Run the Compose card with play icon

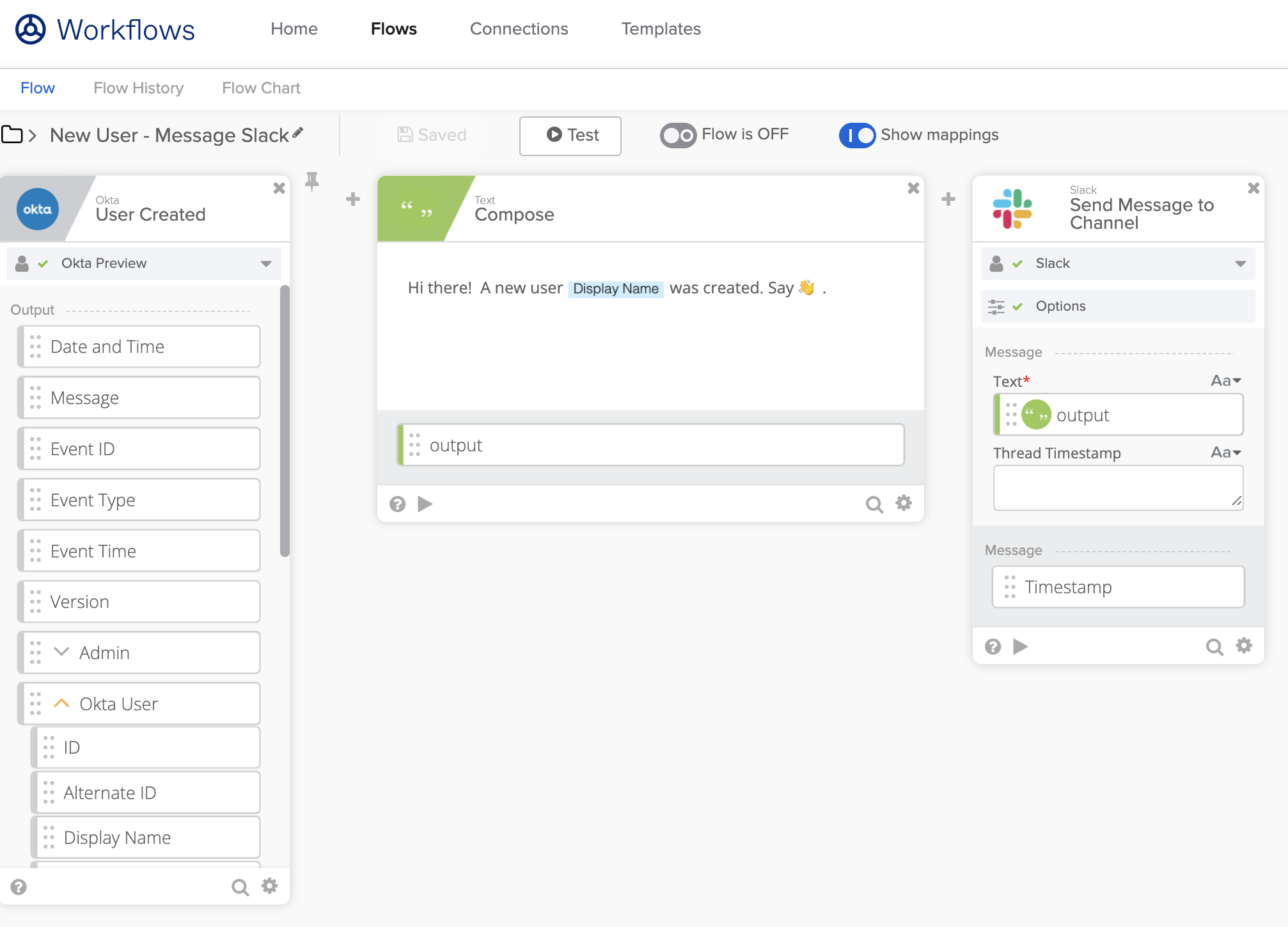click(x=425, y=504)
